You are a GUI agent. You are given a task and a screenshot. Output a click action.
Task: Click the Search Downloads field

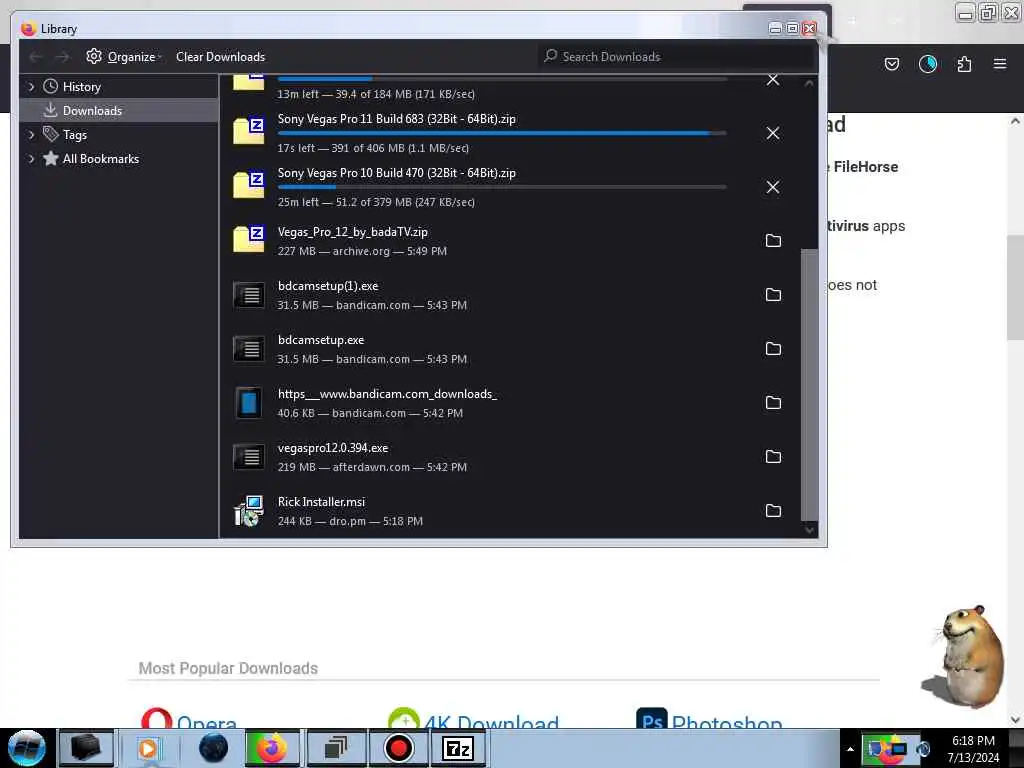tap(678, 57)
